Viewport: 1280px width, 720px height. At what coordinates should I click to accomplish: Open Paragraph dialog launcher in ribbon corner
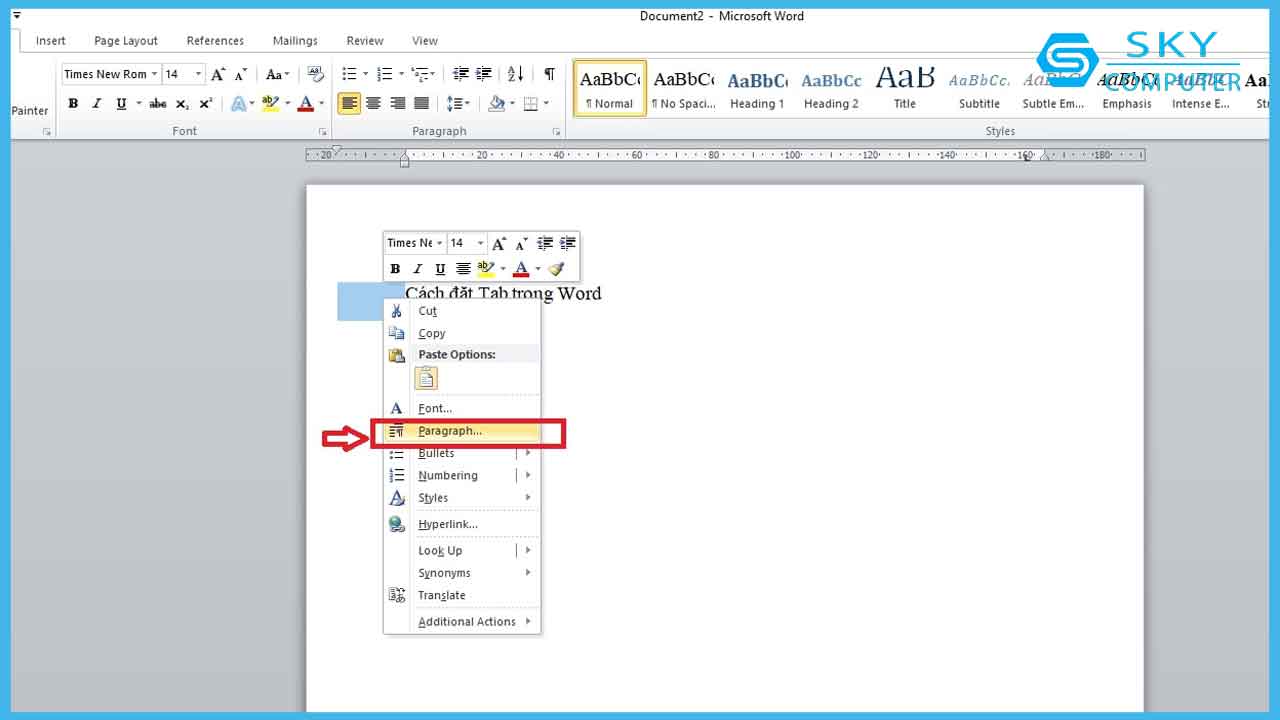tap(557, 132)
